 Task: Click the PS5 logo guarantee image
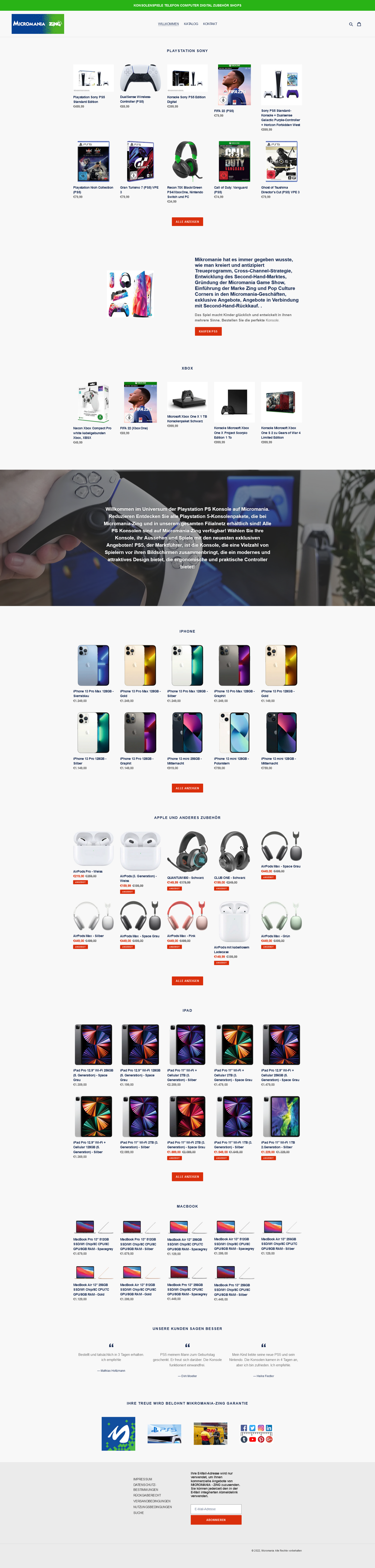pyautogui.click(x=164, y=1434)
